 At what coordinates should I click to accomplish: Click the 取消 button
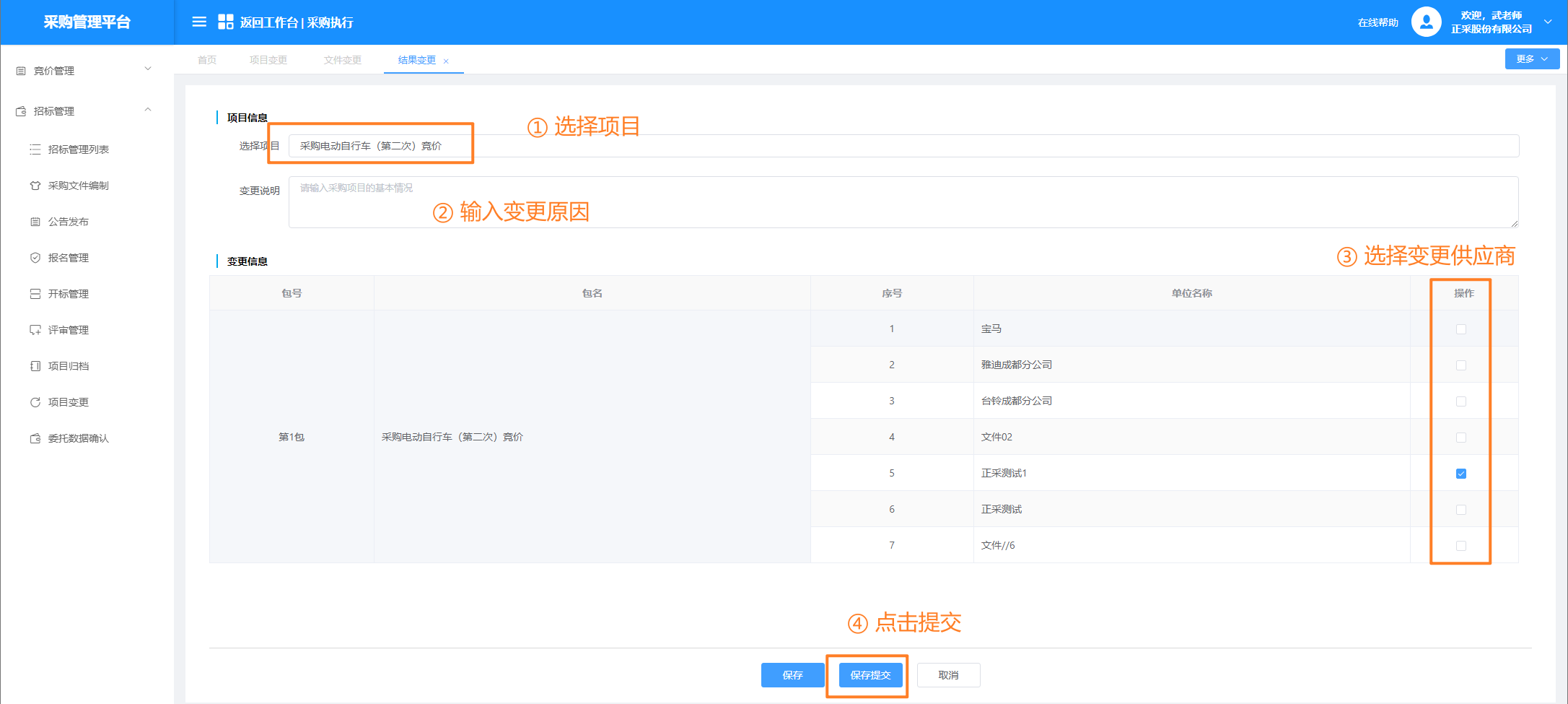click(x=948, y=675)
